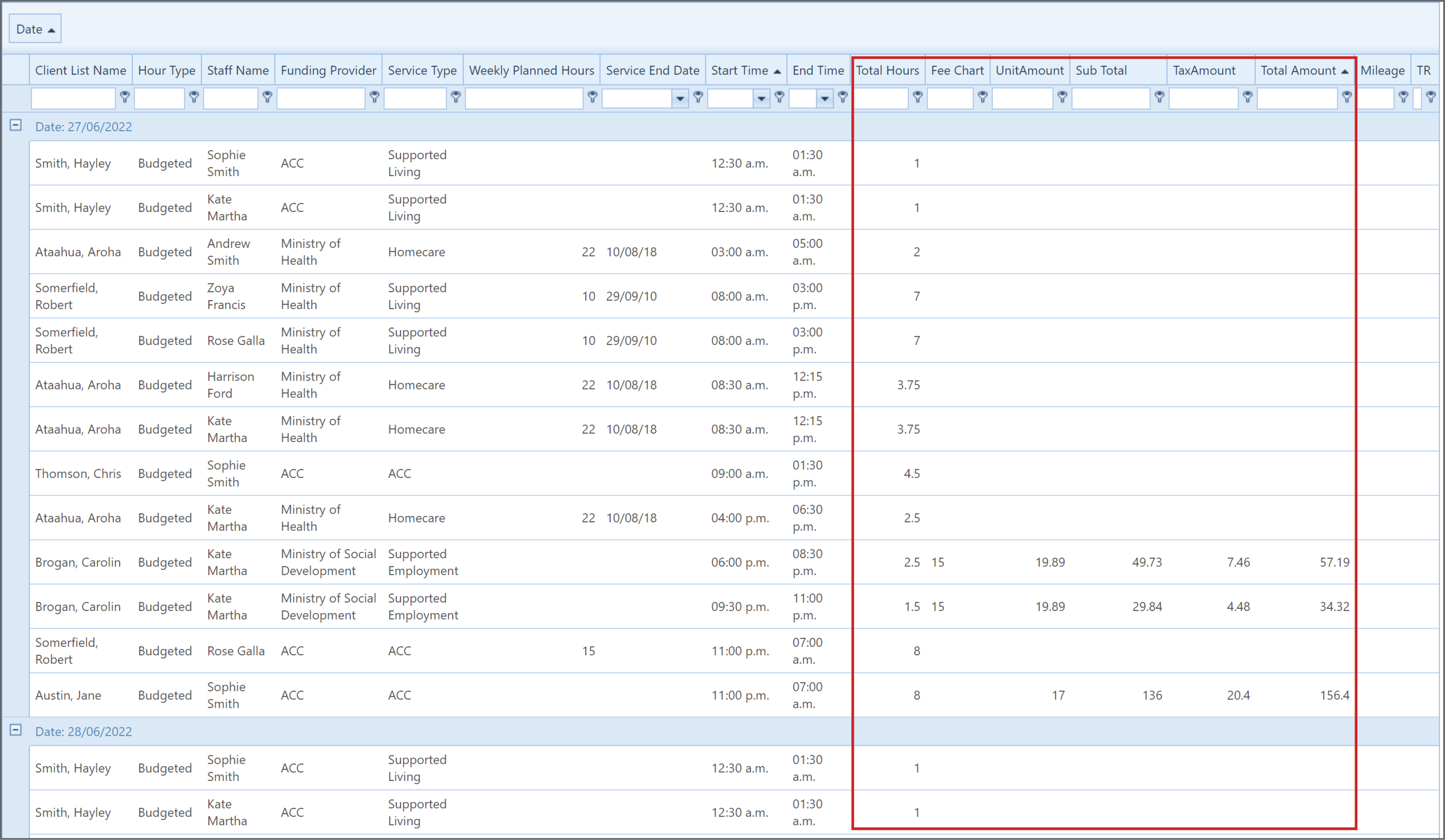
Task: Sort by Sub Total column header
Action: click(1118, 71)
